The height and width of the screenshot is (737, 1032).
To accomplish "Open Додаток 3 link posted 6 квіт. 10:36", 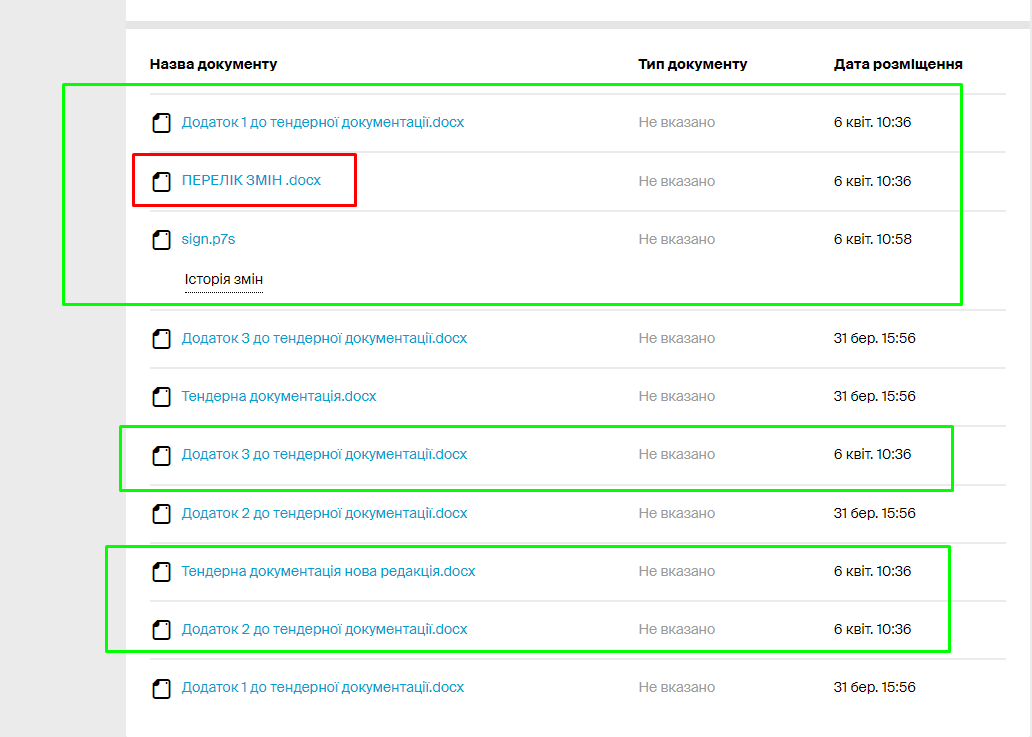I will coord(324,454).
